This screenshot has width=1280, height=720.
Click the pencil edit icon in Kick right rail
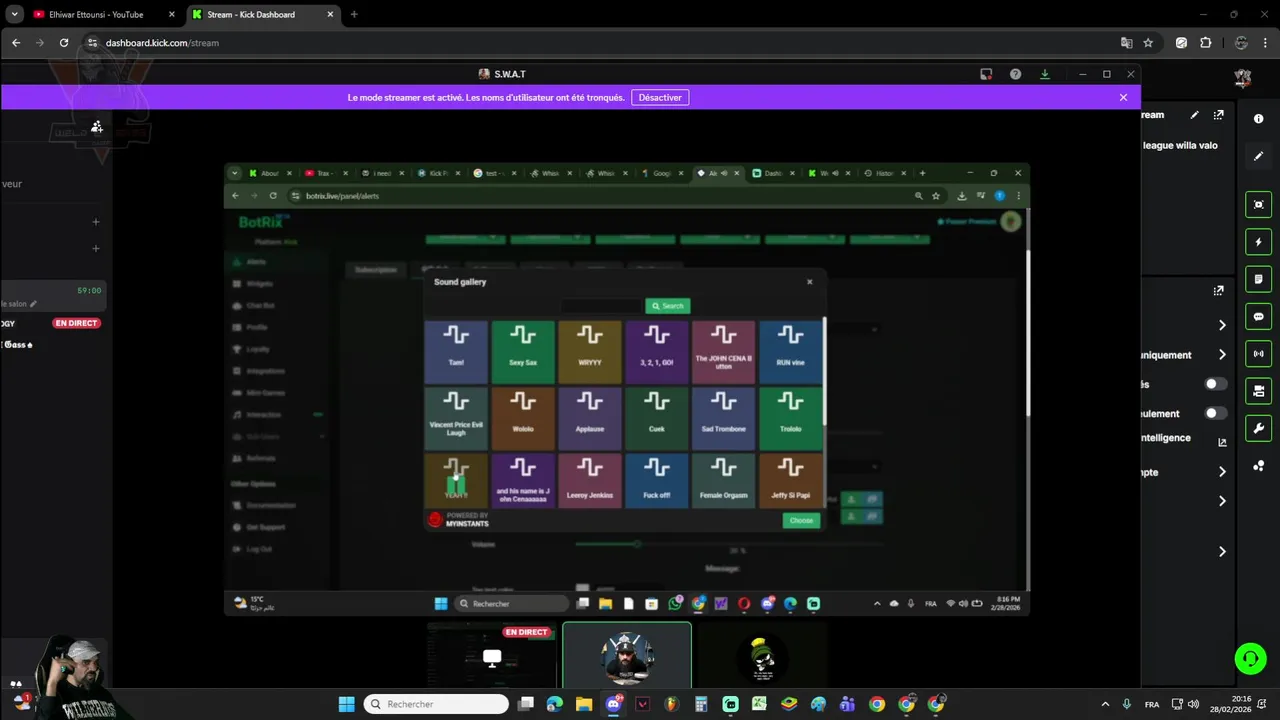coord(1258,156)
